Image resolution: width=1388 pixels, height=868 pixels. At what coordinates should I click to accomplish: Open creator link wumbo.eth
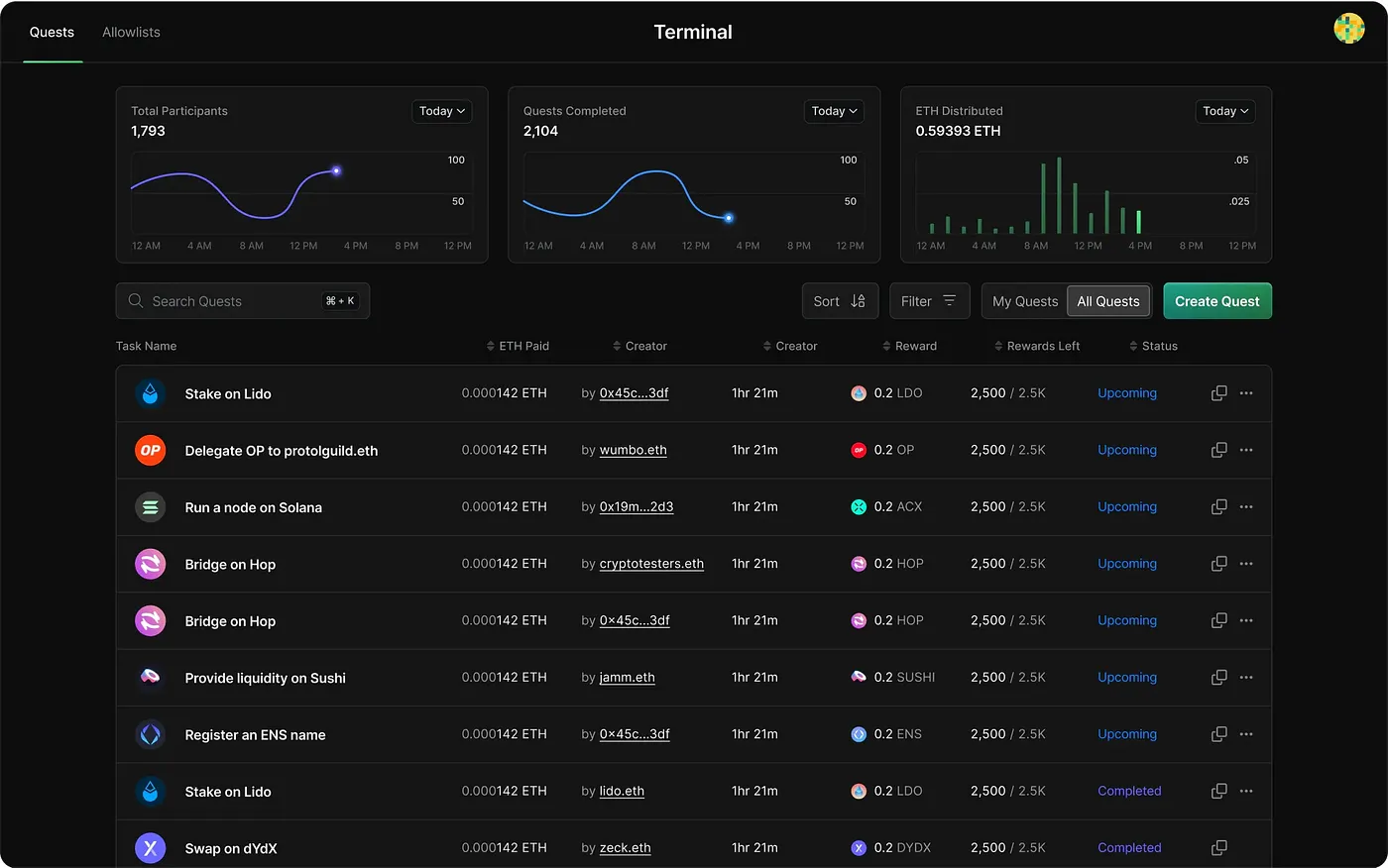[634, 450]
